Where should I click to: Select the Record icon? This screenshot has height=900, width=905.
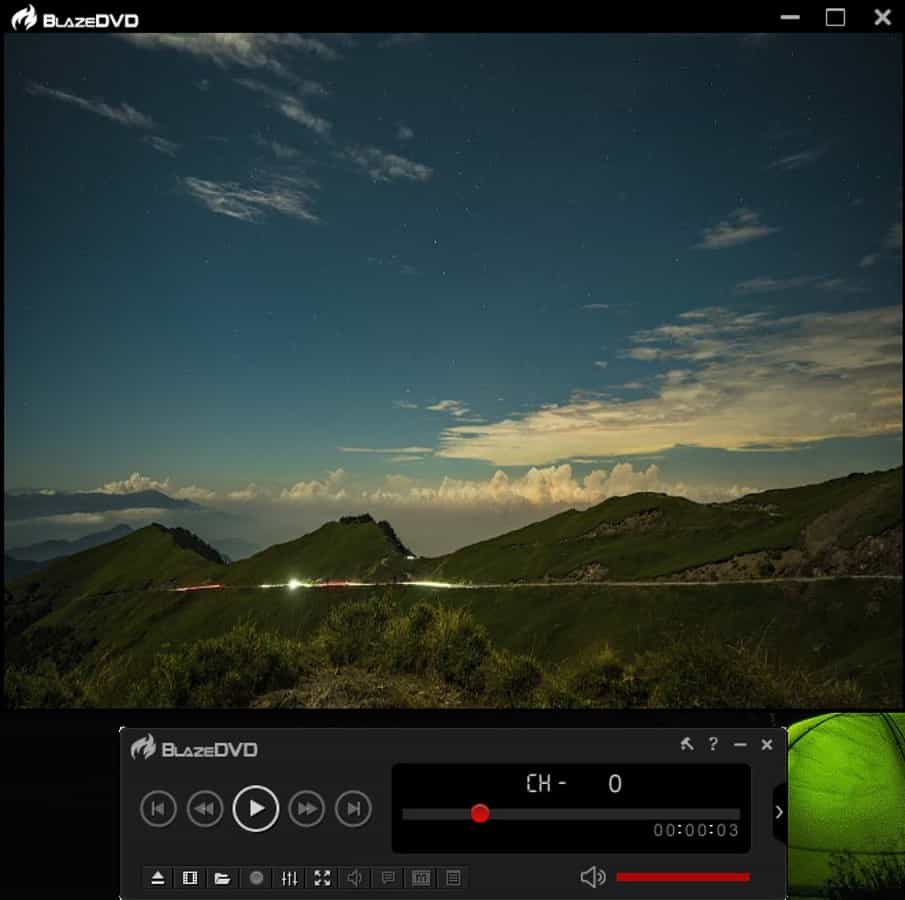click(x=255, y=878)
